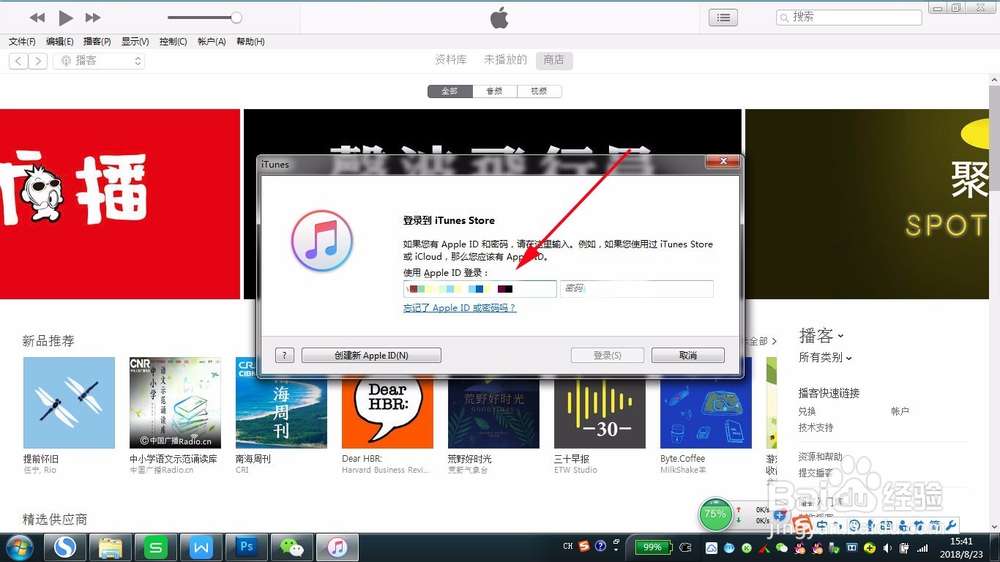Expand the 播客 heading dropdown in sidebar

click(x=821, y=336)
